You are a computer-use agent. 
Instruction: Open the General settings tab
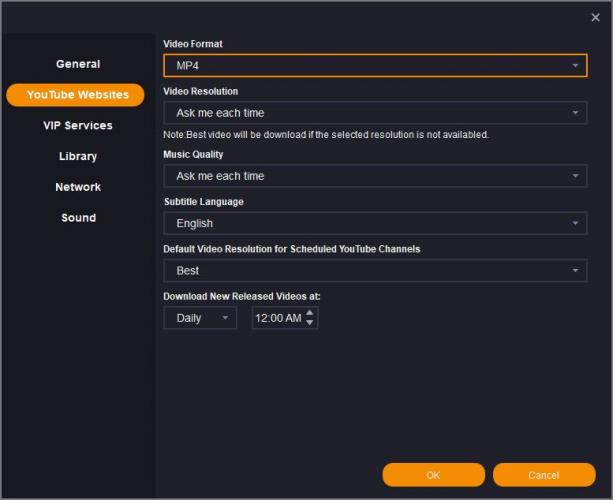pos(78,64)
